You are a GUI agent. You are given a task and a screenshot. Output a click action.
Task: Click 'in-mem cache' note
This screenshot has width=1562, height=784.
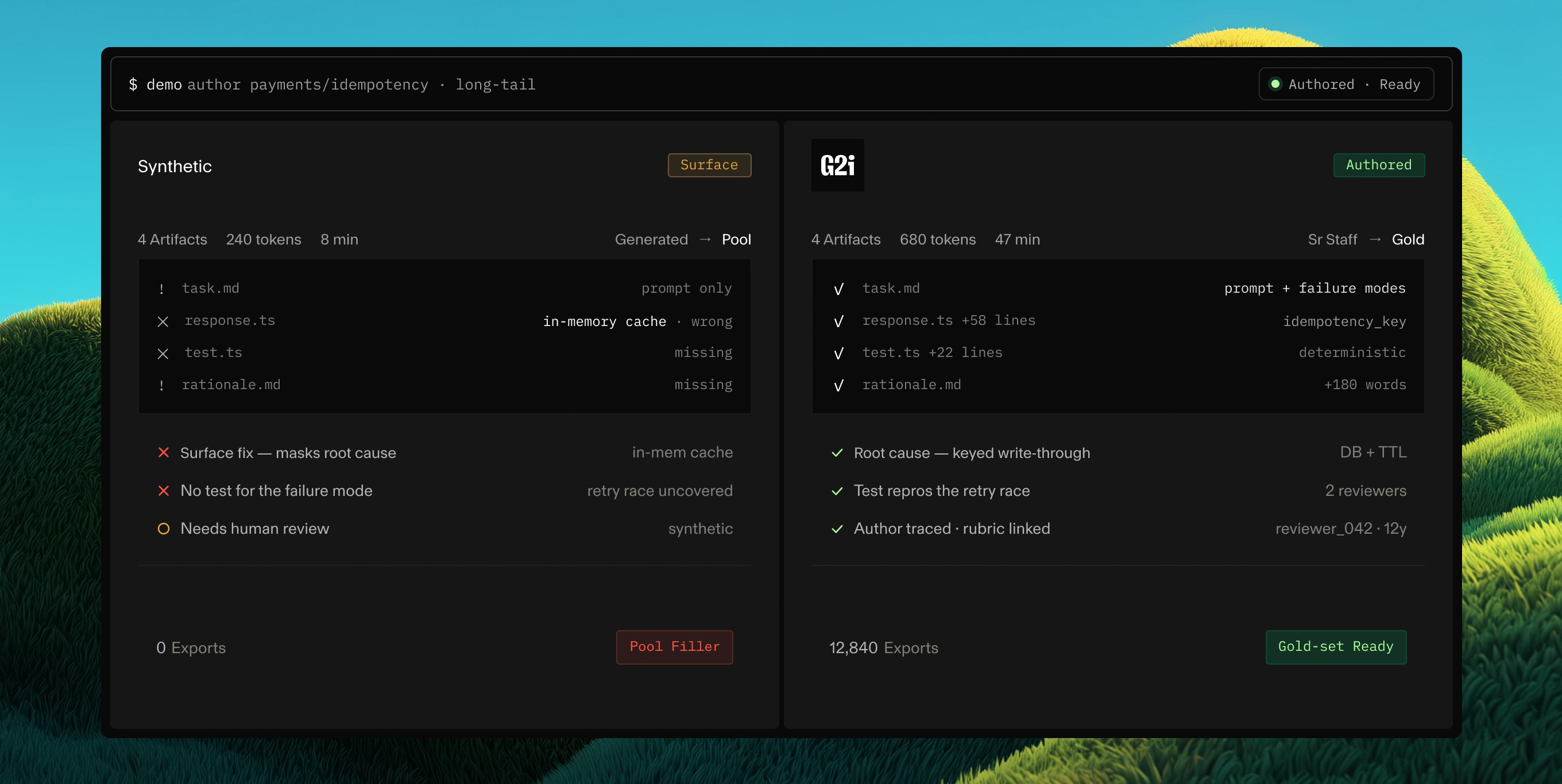[x=682, y=452]
